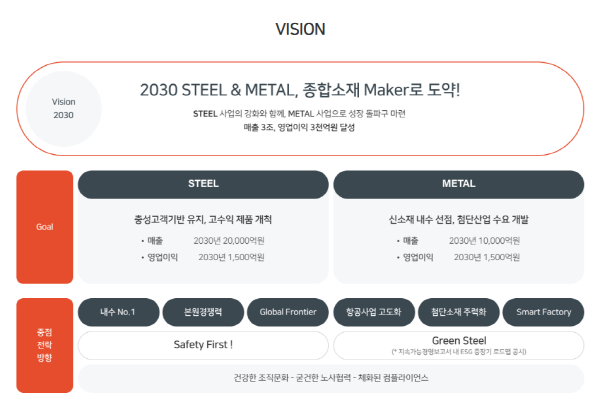Click the 건강한 조직문화 bottom bar
This screenshot has height=407, width=600.
331,378
